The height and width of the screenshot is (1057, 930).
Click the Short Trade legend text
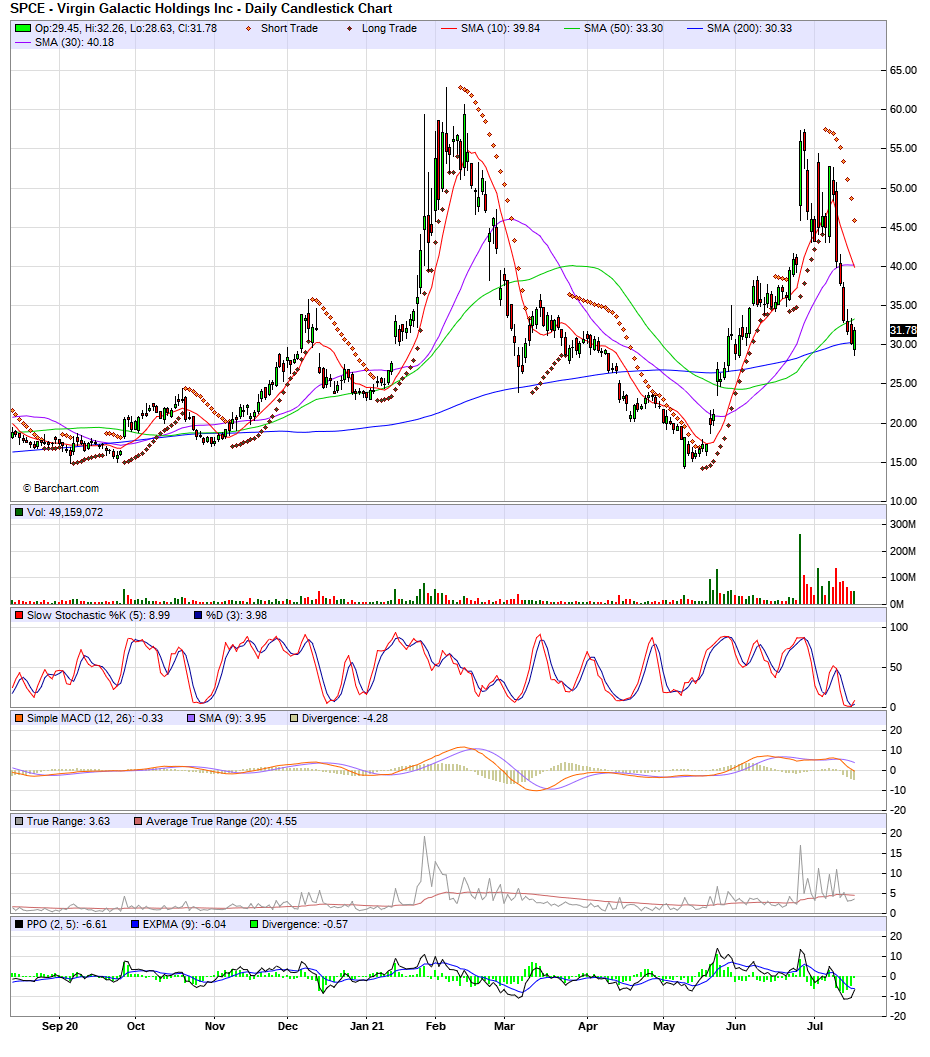289,28
